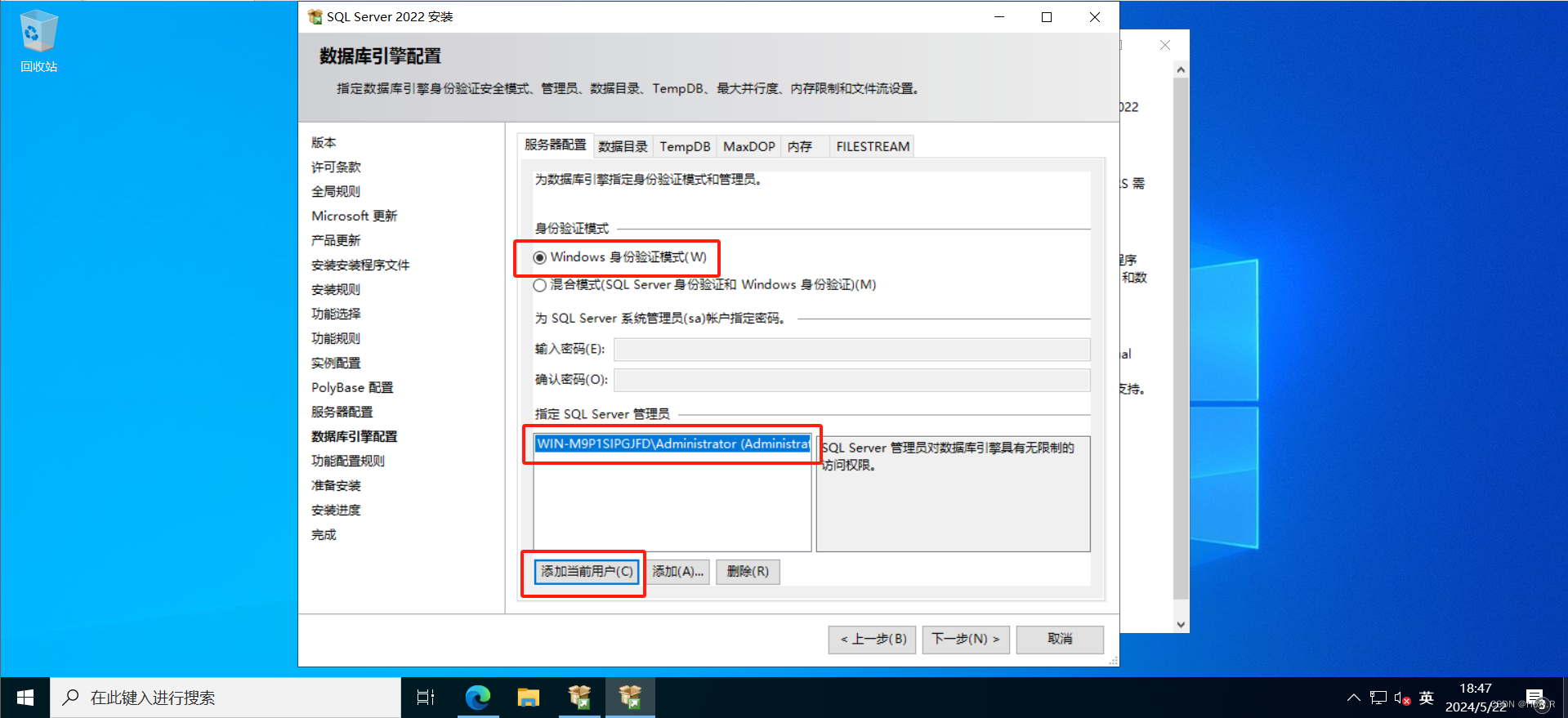Open the TempDB tab
This screenshot has width=1568, height=718.
point(685,146)
